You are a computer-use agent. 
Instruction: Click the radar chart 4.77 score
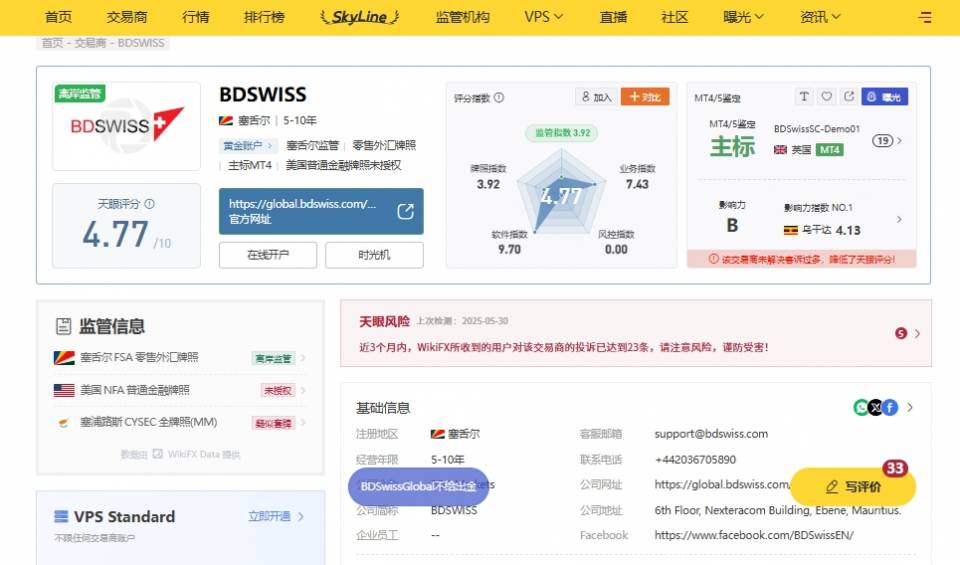[561, 196]
